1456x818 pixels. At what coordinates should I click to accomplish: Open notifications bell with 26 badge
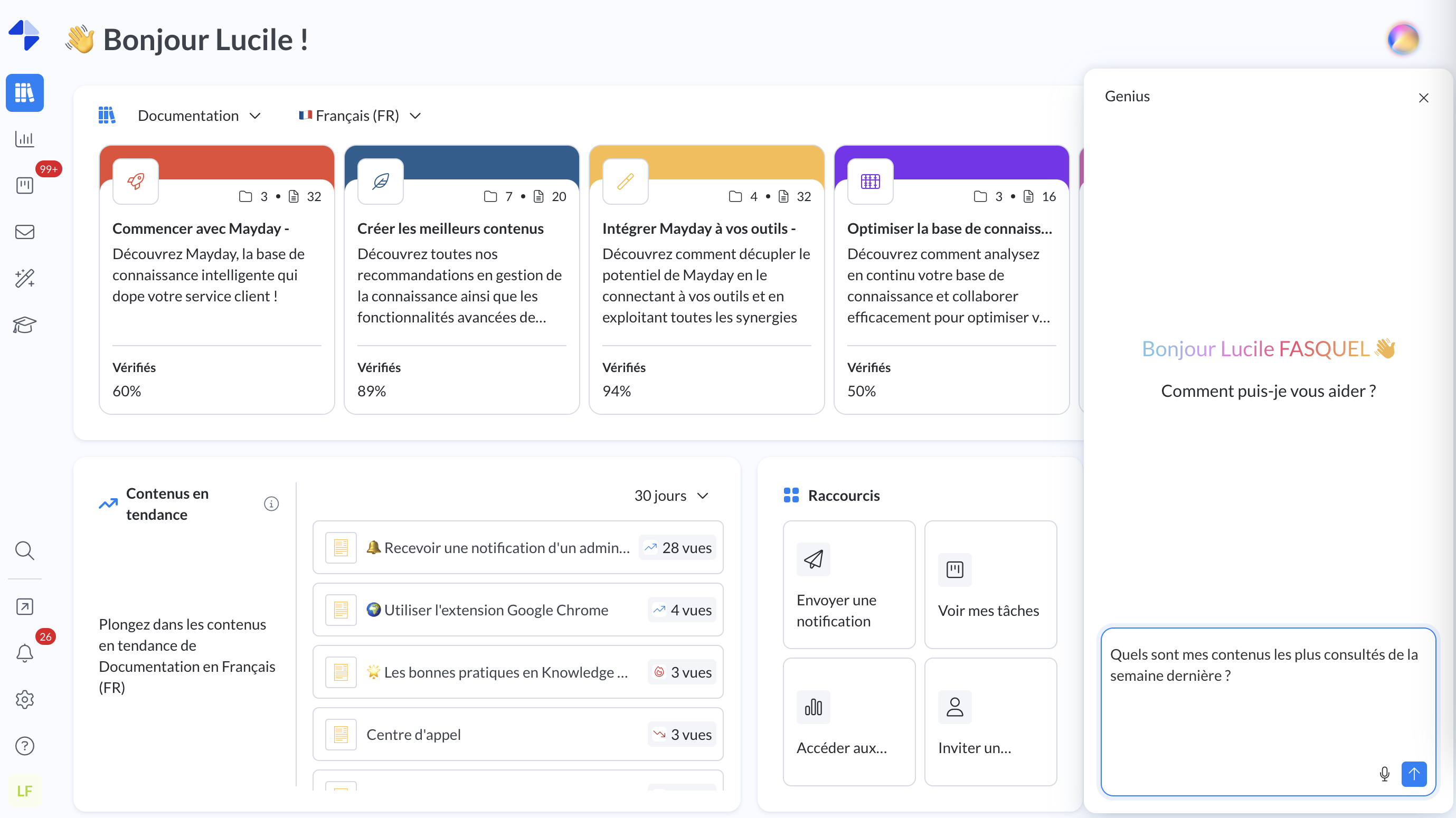tap(24, 653)
